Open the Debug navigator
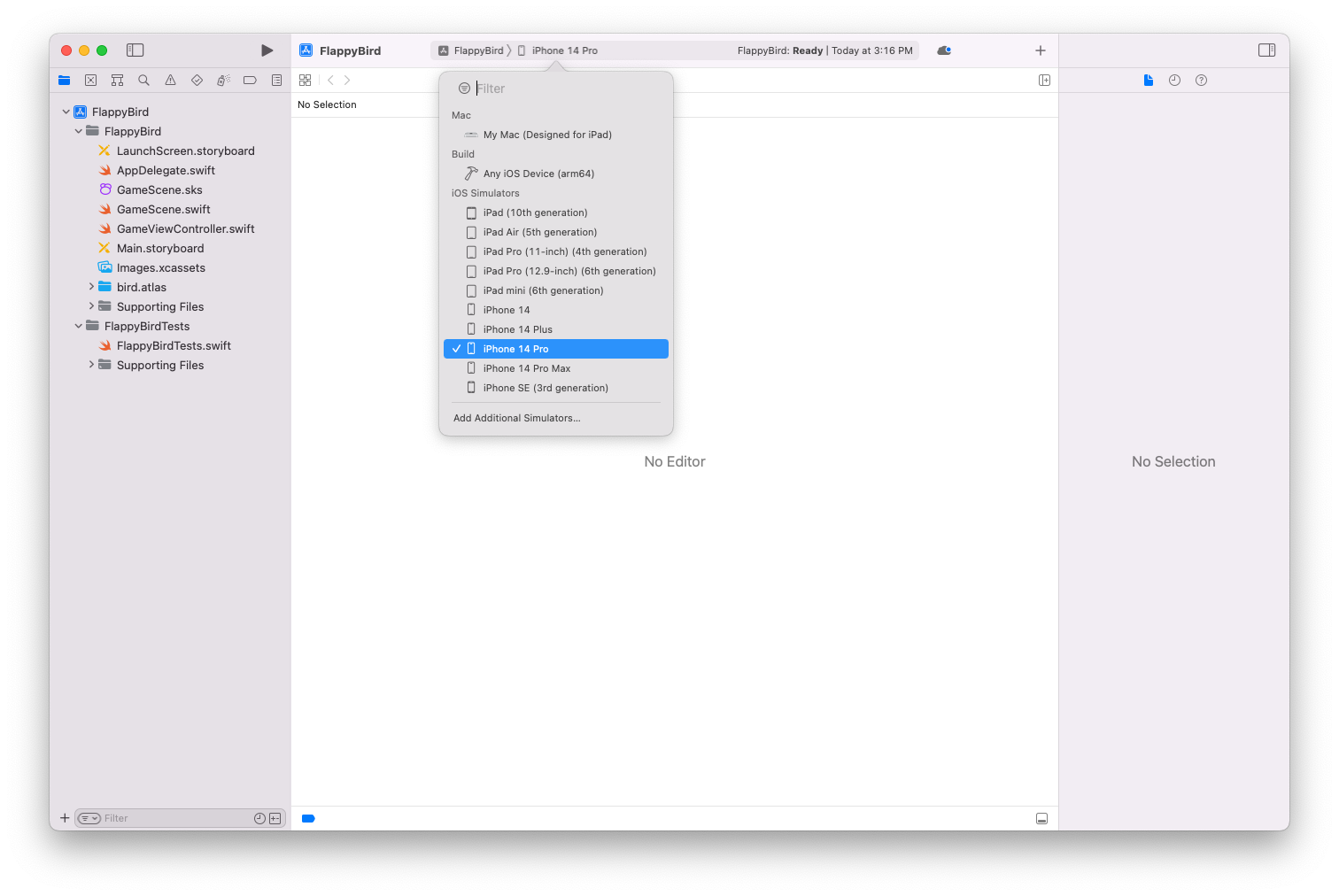Viewport: 1339px width, 896px height. 223,81
